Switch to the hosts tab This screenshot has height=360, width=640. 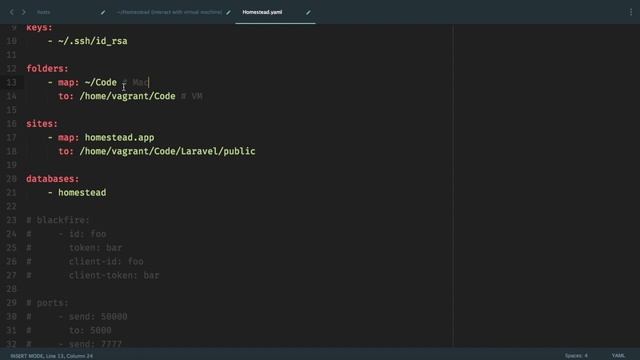(x=43, y=12)
